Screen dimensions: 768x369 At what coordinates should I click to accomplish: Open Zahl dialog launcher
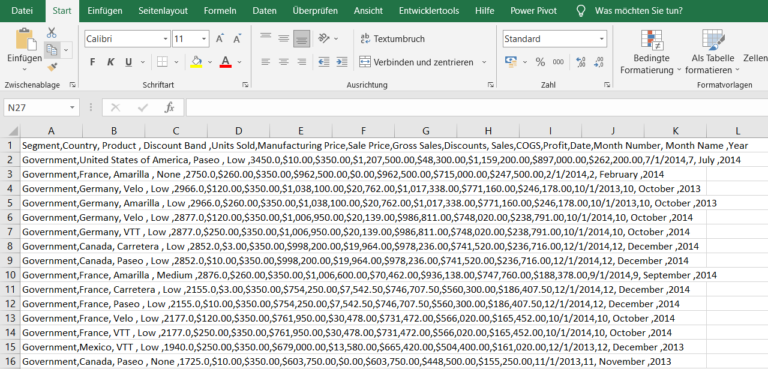(607, 85)
